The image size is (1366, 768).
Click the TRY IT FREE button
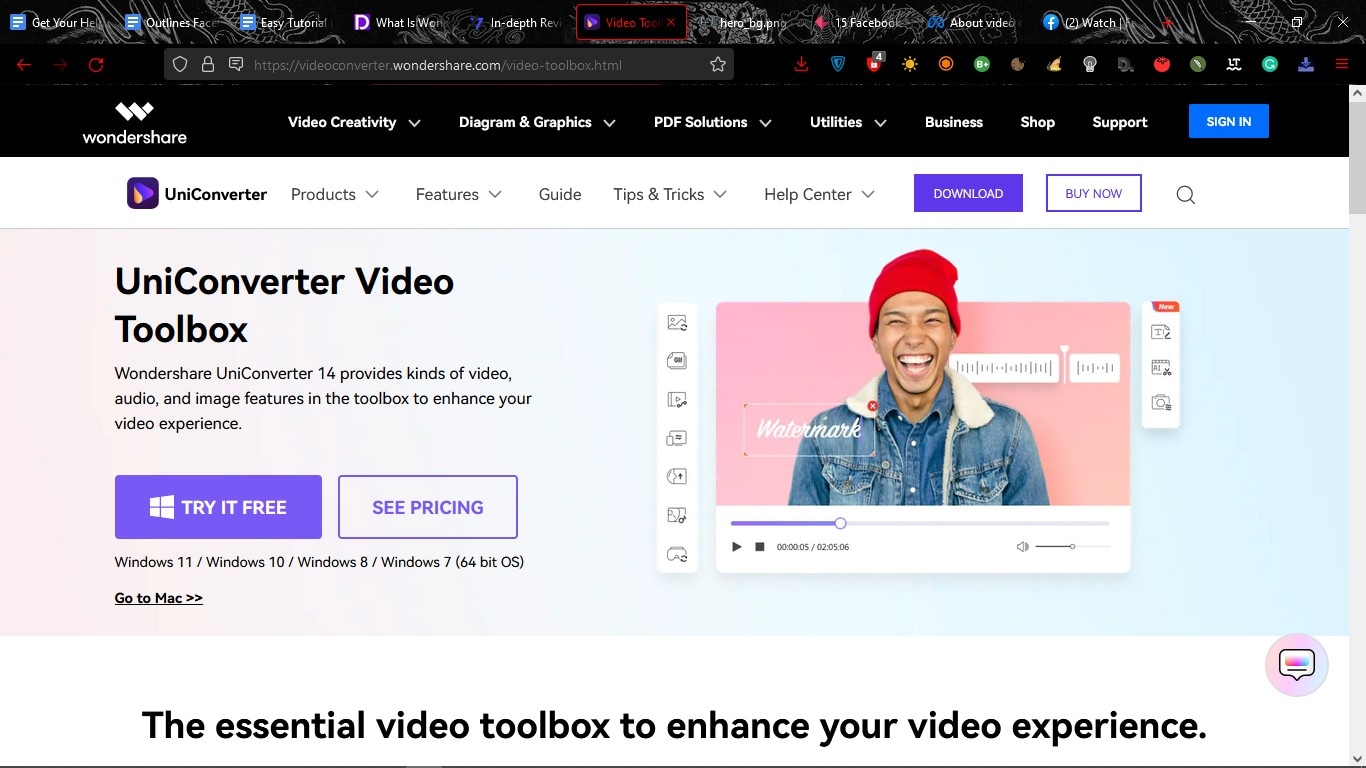218,507
